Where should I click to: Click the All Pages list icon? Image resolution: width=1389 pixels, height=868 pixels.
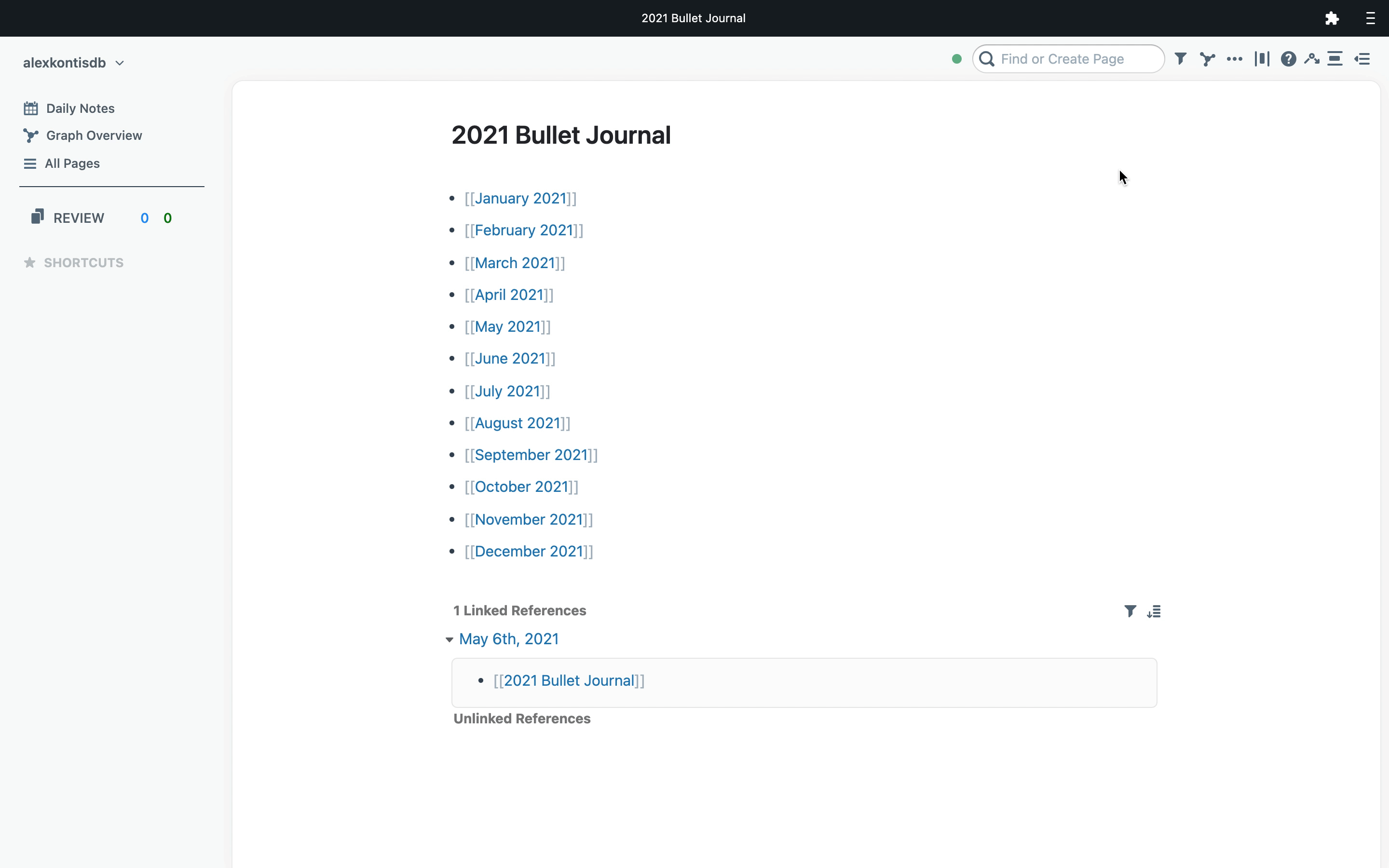30,163
